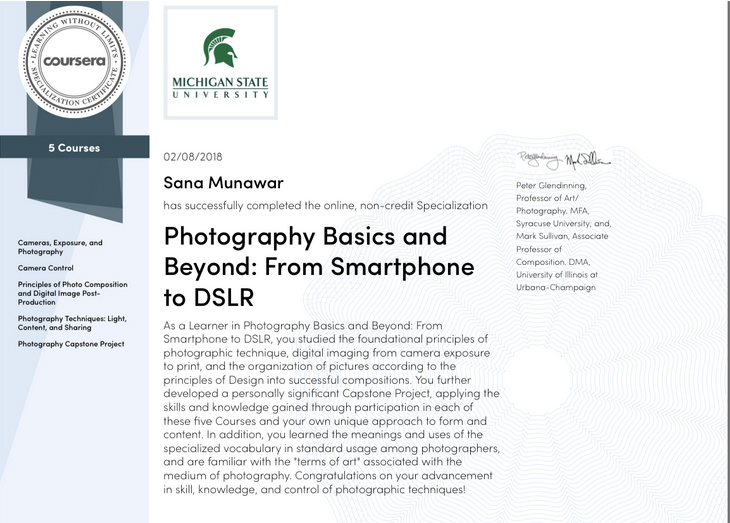Click the date 02/08/2018
This screenshot has height=523, width=730.
point(192,155)
